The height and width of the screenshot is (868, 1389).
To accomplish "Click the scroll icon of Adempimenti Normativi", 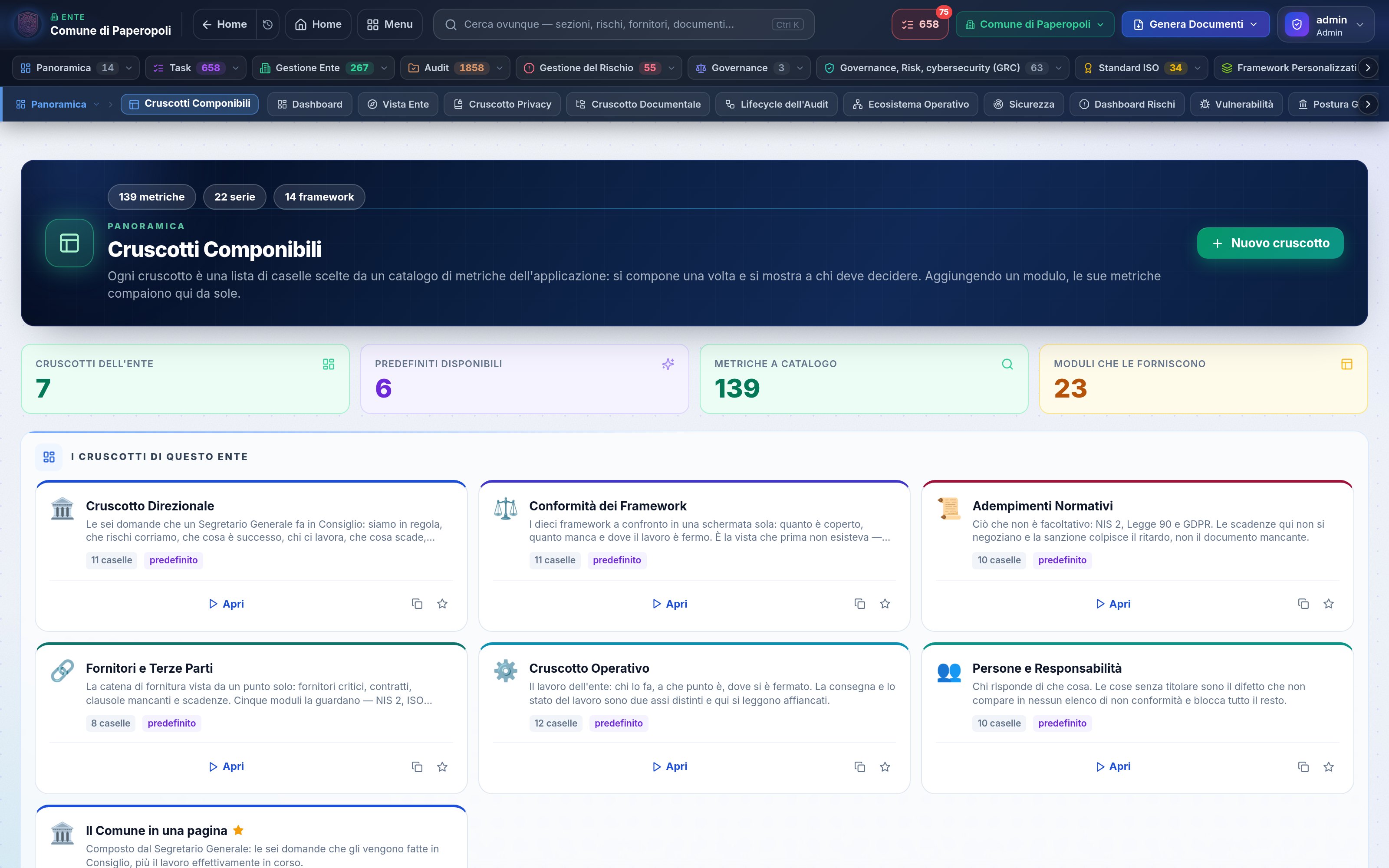I will tap(949, 509).
